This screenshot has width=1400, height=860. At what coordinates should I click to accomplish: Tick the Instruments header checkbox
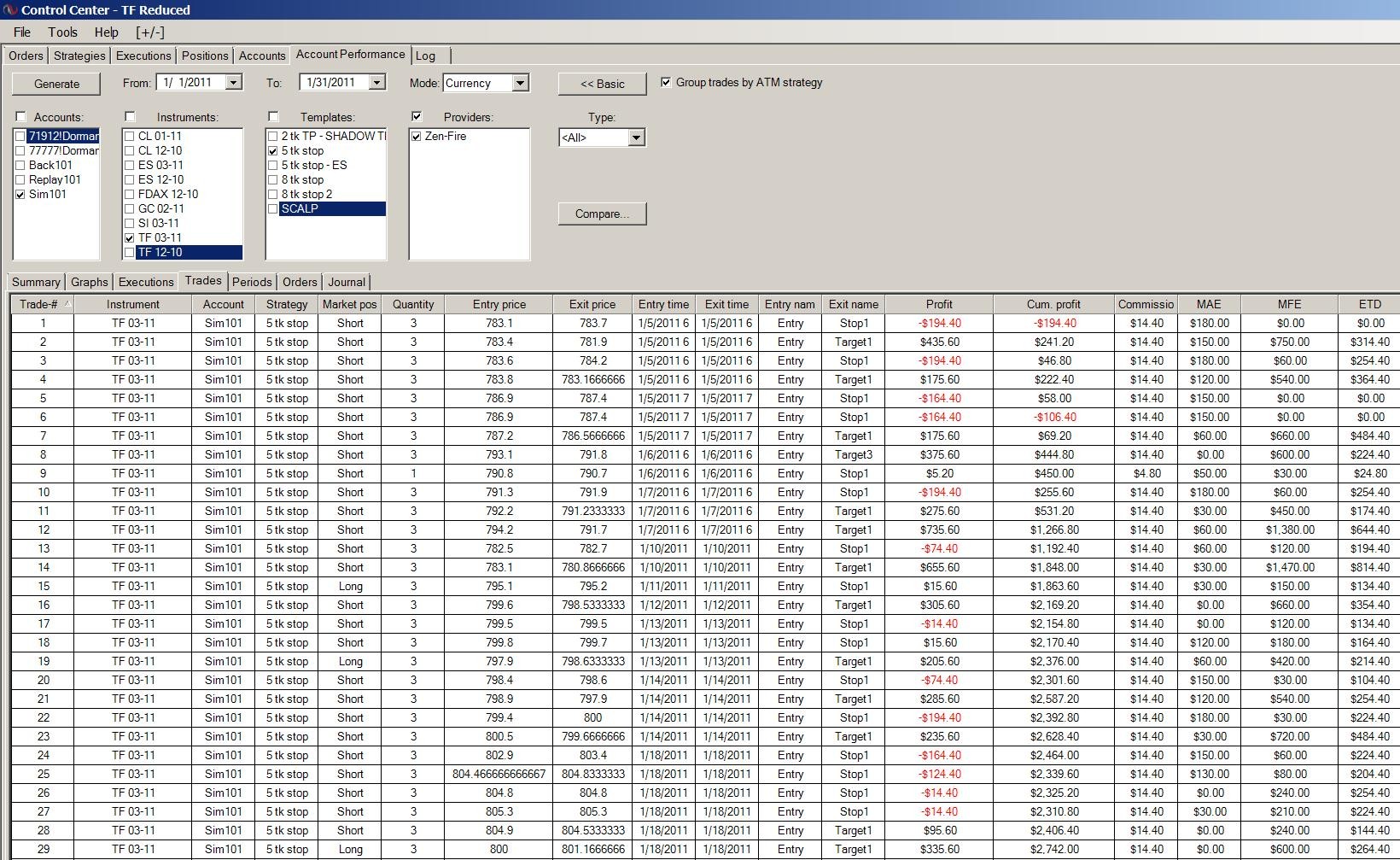[x=130, y=116]
